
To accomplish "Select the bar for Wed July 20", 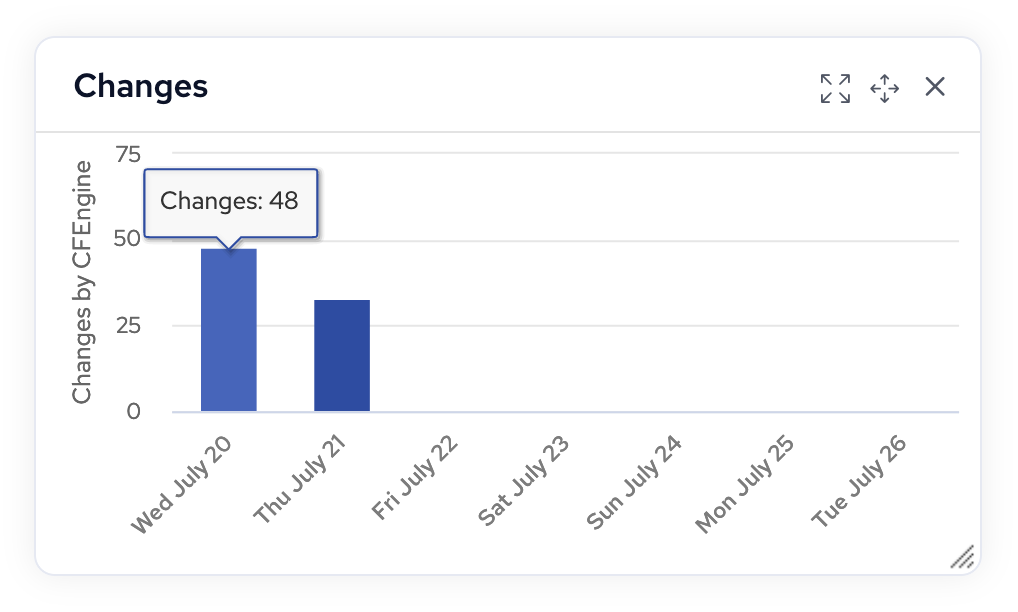I will pos(228,330).
